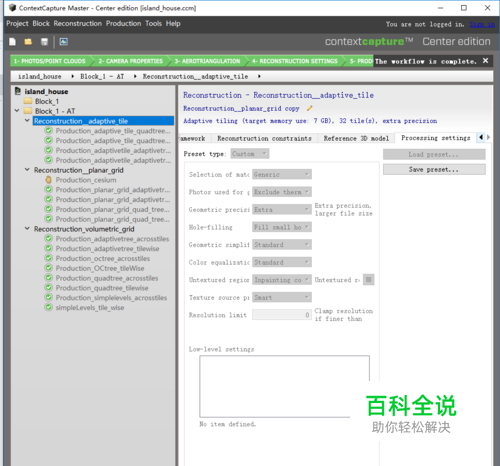The width and height of the screenshot is (500, 466).
Task: Click the green check icon of simpleLevels_tile_wise
Action: click(x=49, y=307)
